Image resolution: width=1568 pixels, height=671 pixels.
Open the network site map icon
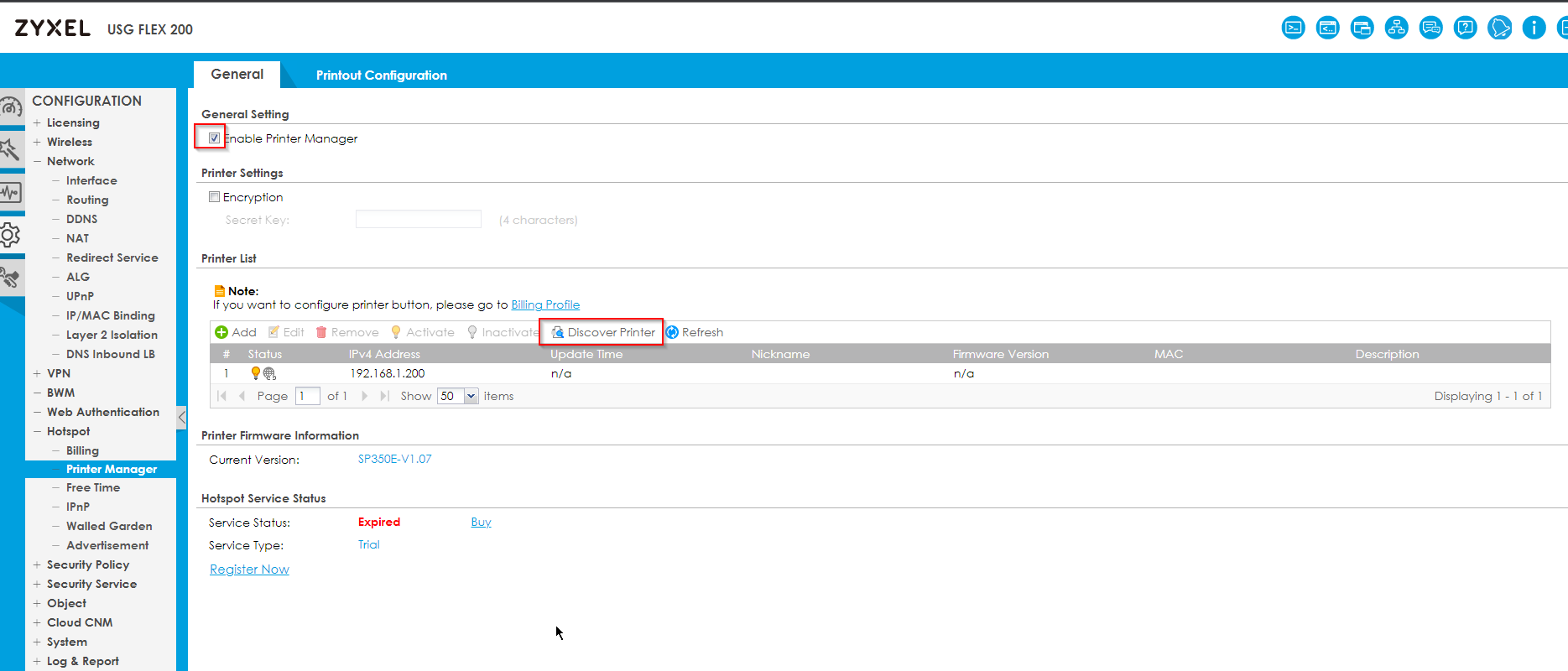(1396, 29)
